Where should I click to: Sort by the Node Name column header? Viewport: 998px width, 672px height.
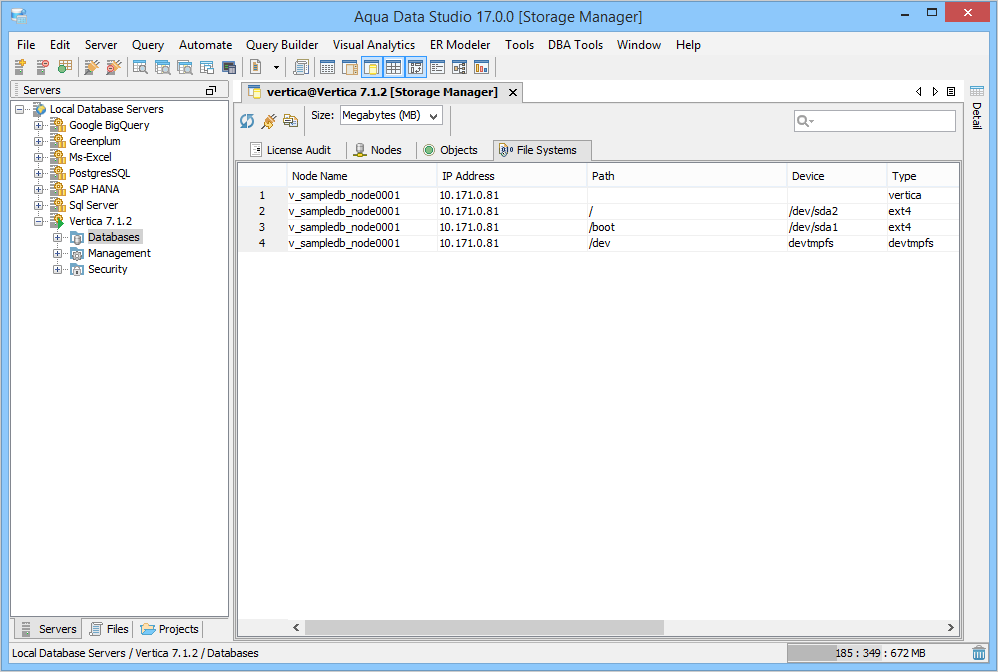pyautogui.click(x=362, y=176)
